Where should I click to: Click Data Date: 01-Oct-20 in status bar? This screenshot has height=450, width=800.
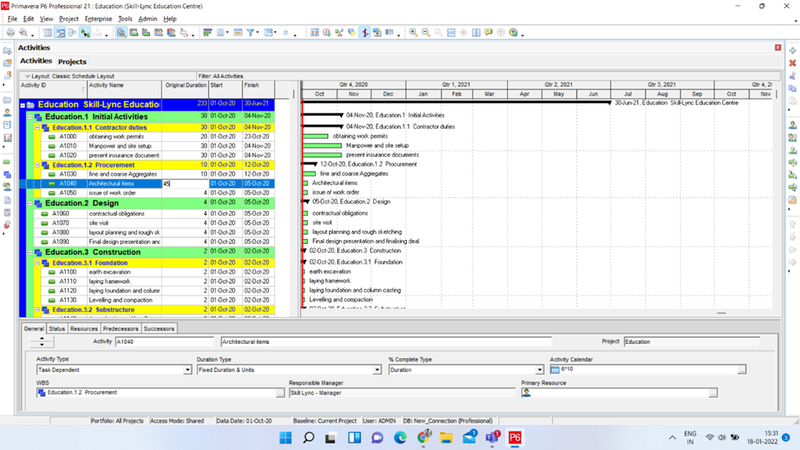(244, 421)
